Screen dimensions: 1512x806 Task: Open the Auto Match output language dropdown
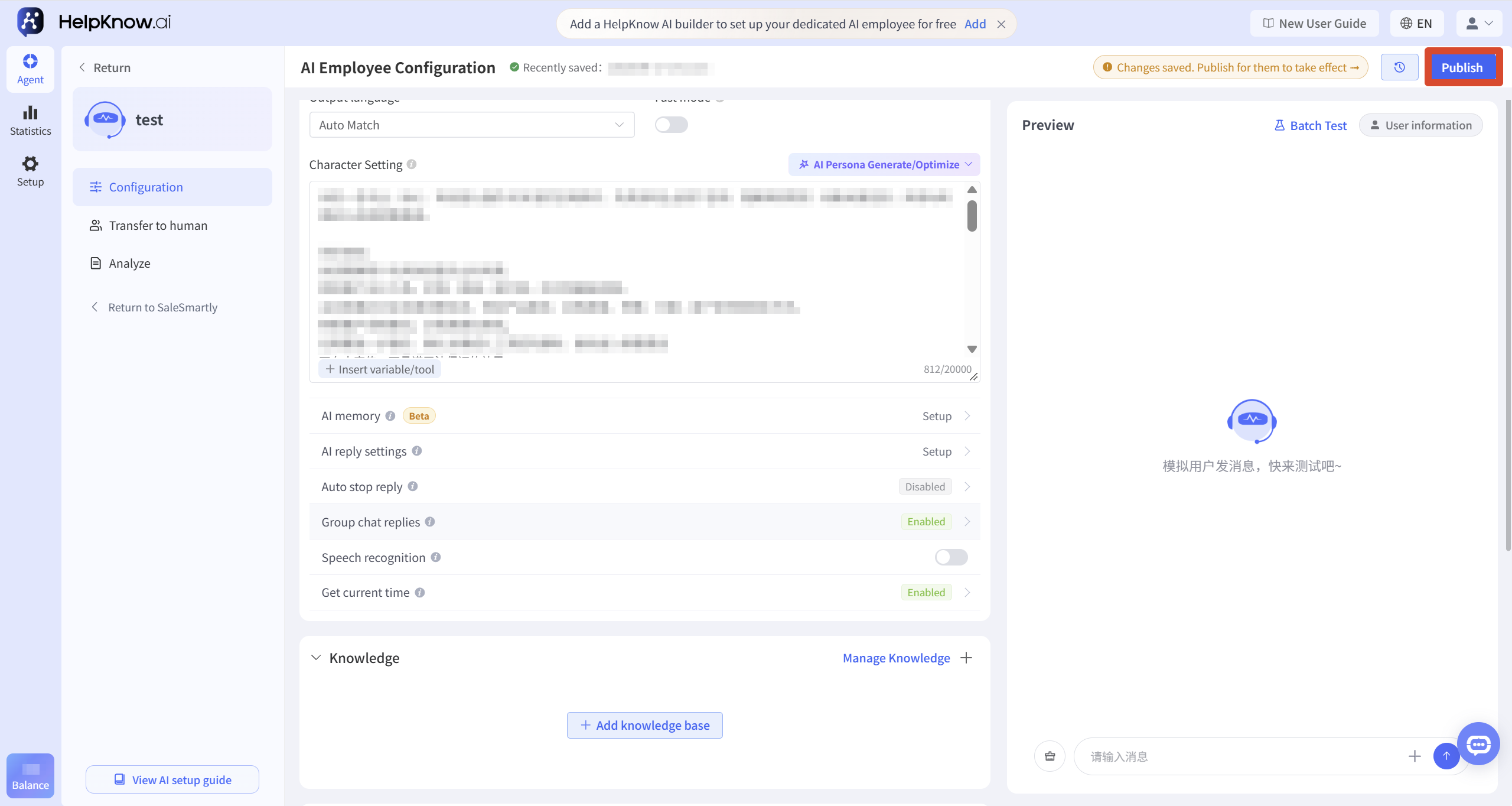point(472,125)
